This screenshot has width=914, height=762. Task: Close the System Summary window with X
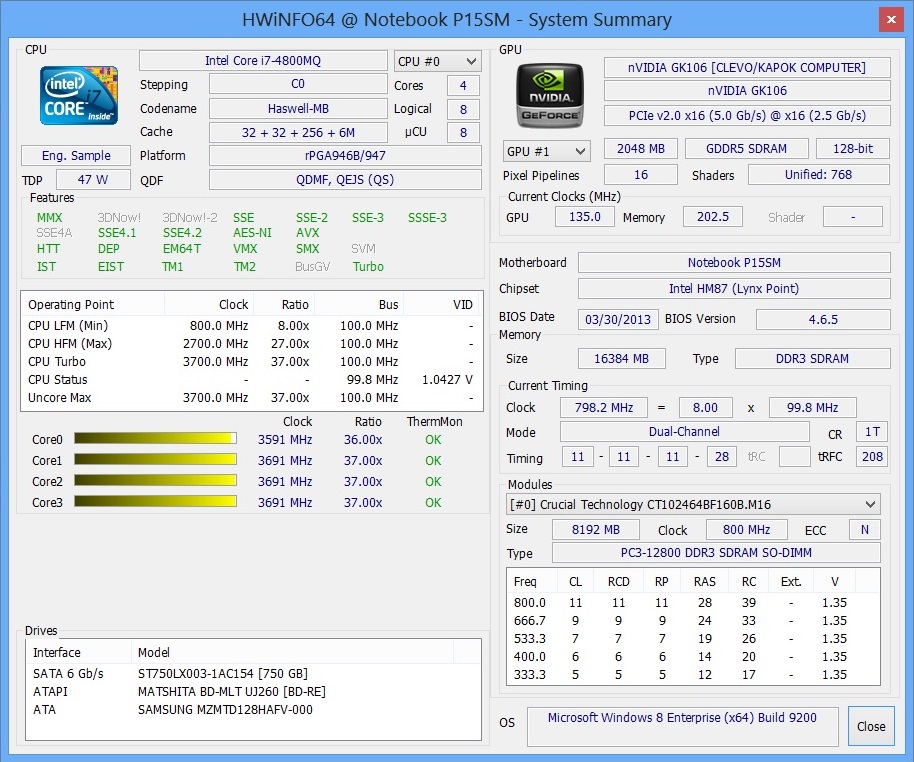tap(891, 19)
